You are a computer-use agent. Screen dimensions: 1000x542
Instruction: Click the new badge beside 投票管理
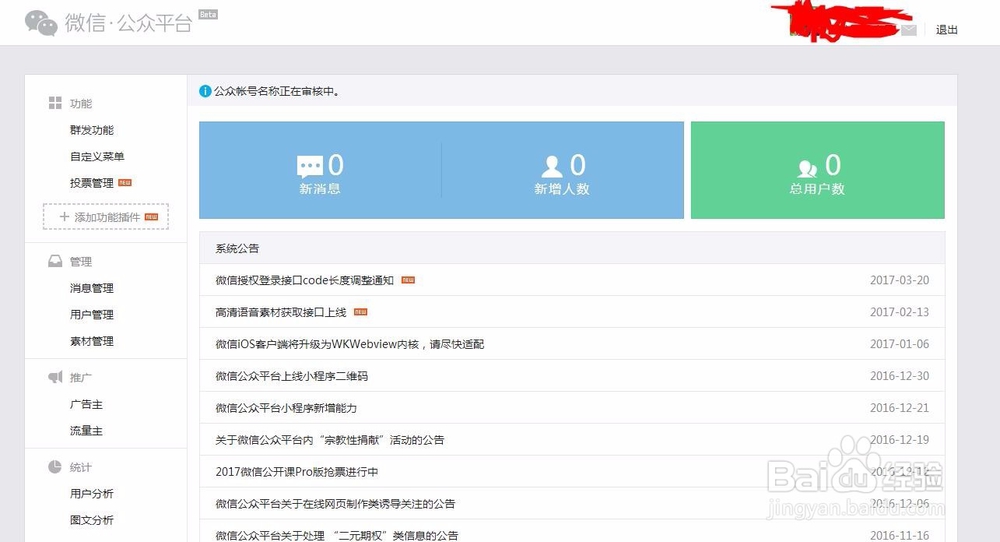click(x=125, y=182)
